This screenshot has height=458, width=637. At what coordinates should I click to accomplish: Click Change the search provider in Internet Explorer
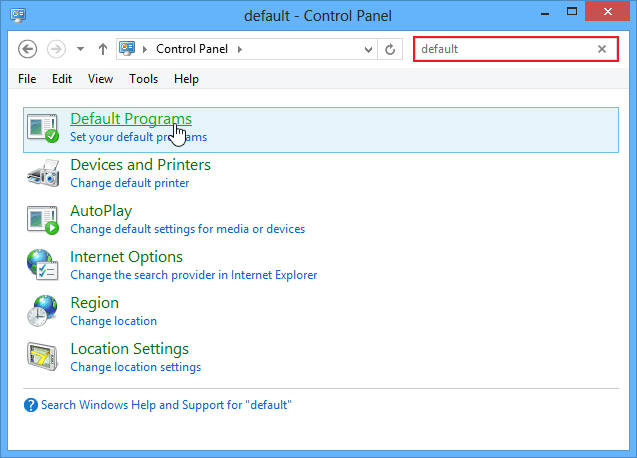[x=194, y=275]
